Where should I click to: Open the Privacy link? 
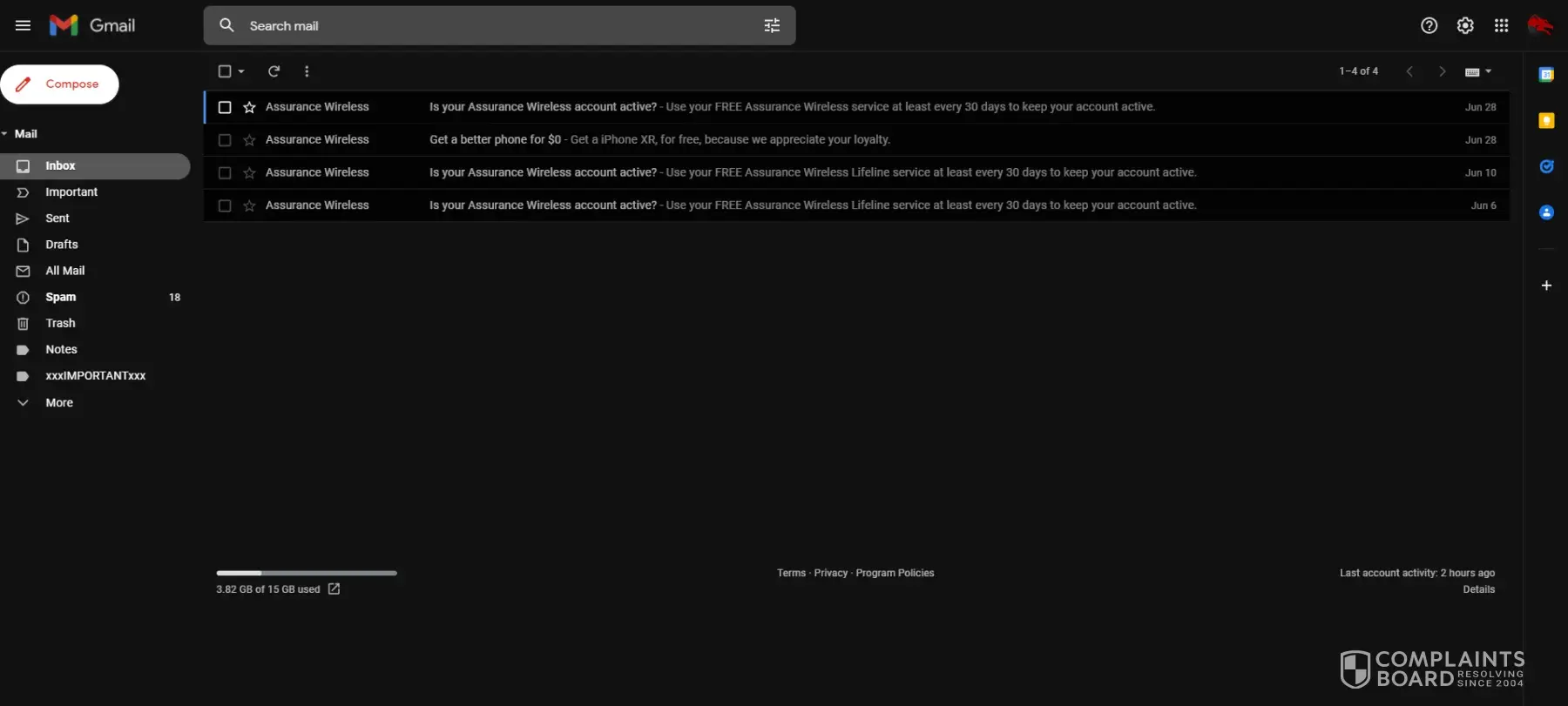pos(830,573)
